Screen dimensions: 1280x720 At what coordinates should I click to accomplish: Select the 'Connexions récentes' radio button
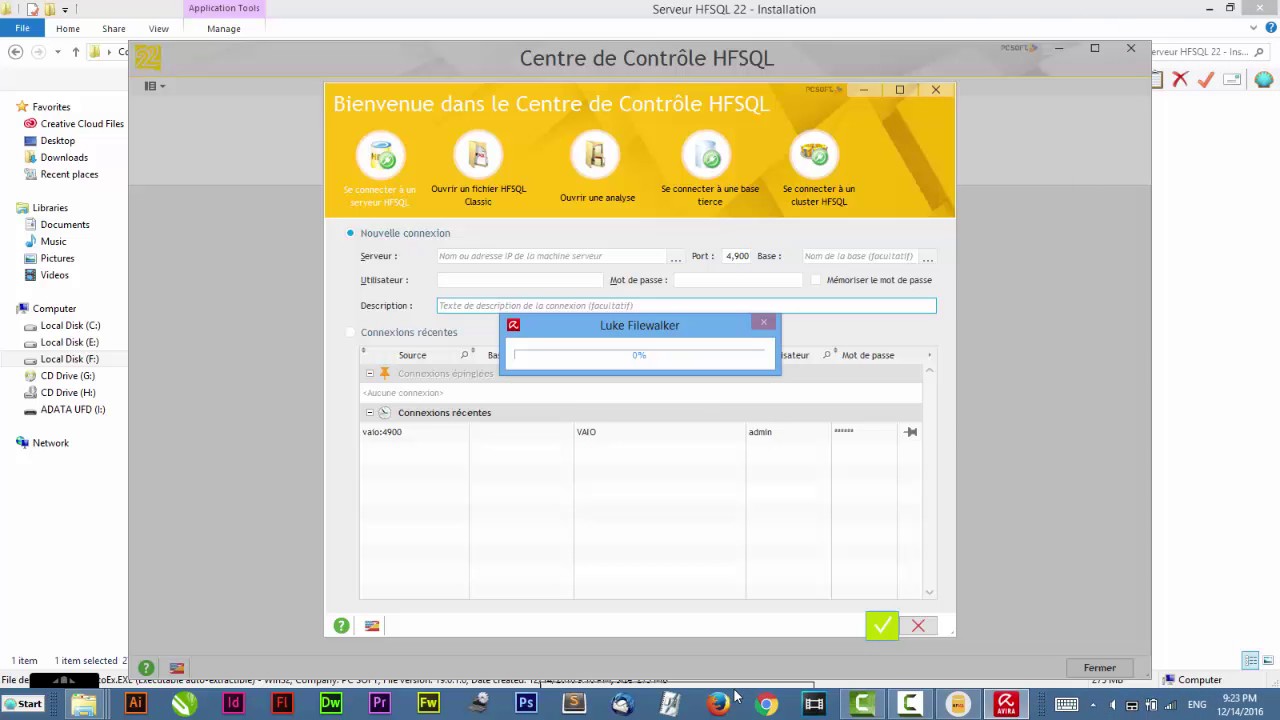350,332
